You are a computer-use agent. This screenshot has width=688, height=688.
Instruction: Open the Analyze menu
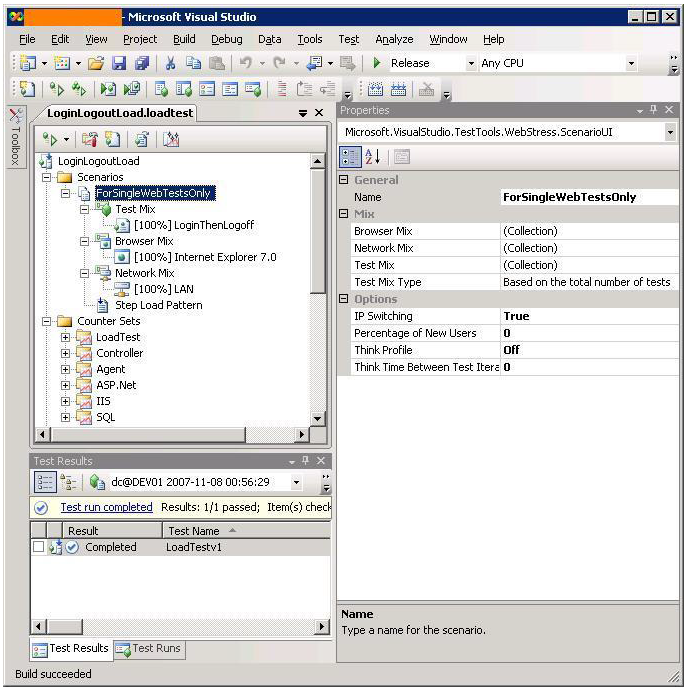394,39
